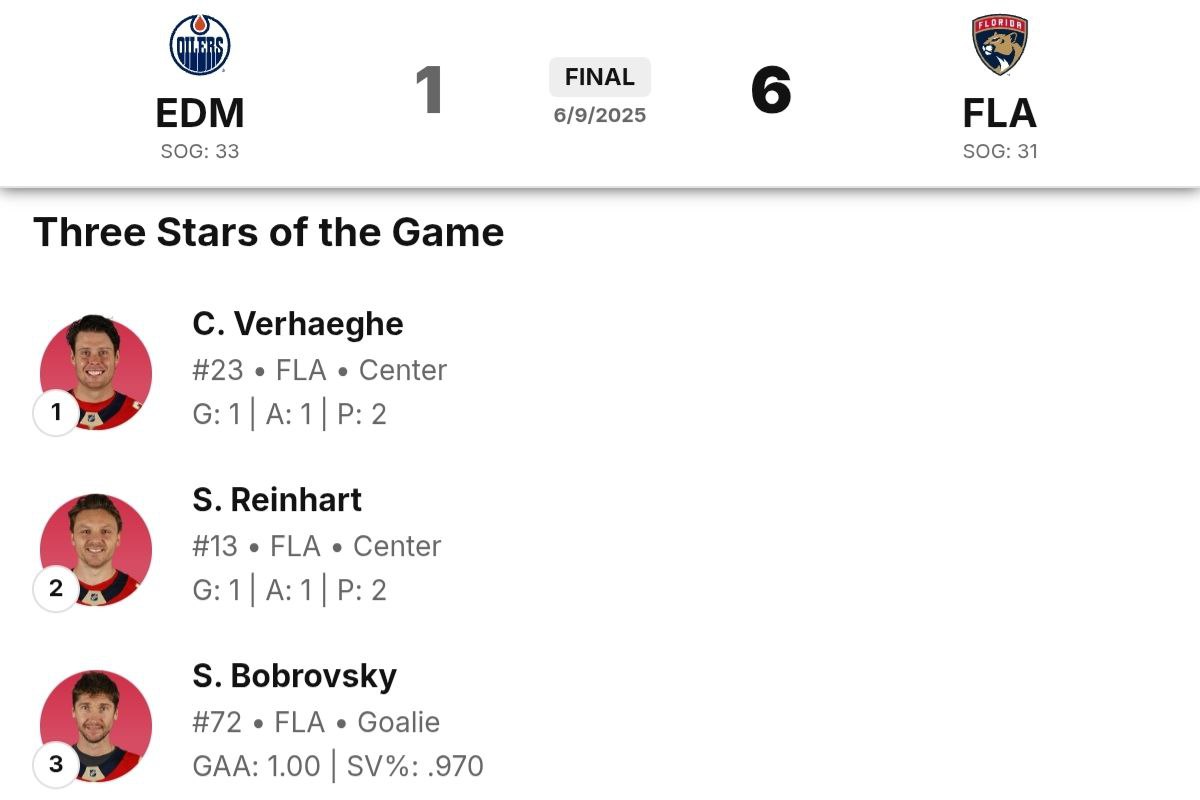Click the Florida Panthers team logo
The height and width of the screenshot is (800, 1200).
click(x=1000, y=45)
